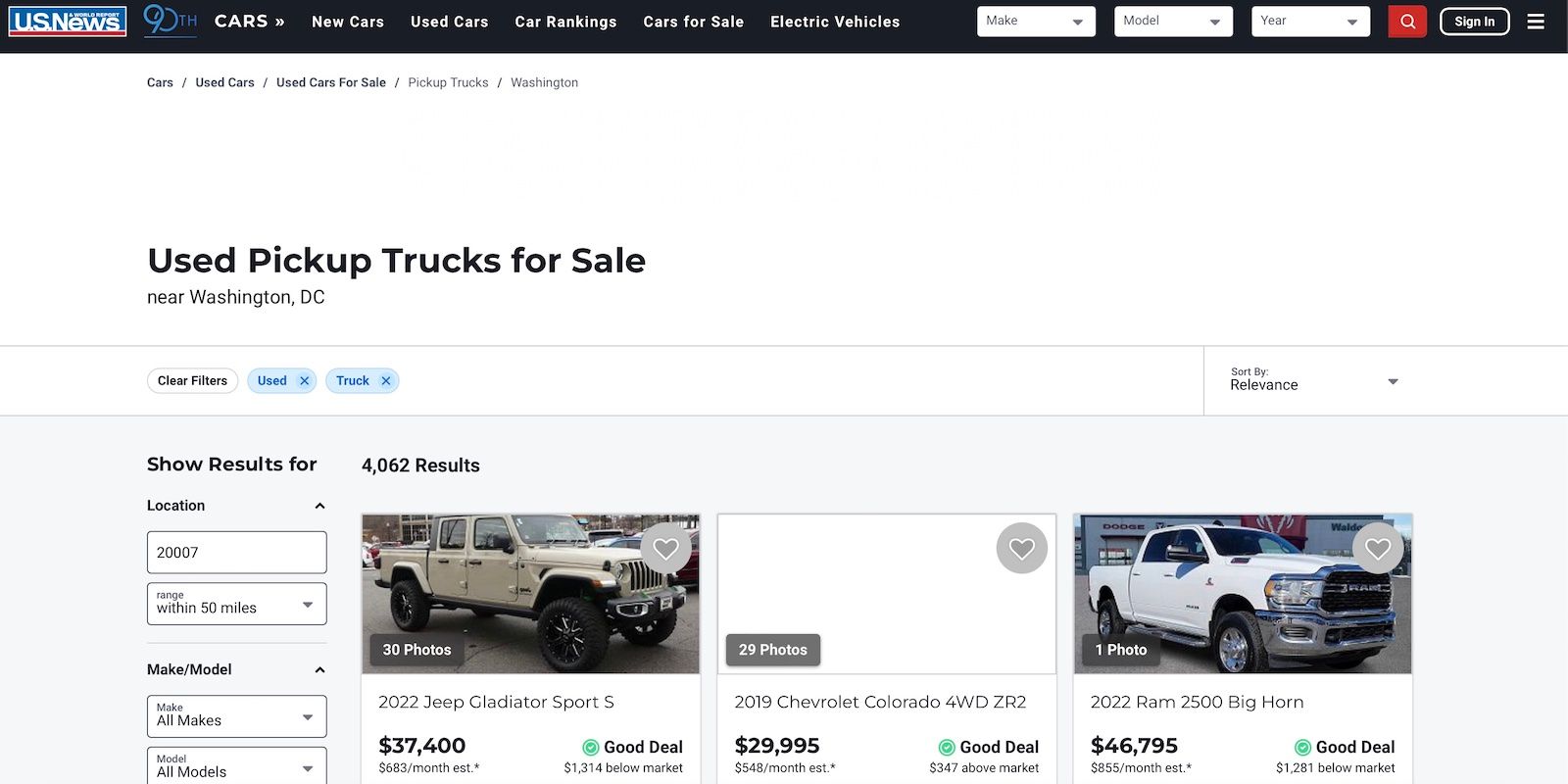Click the Good Deal checkmark on the Ram 2500
This screenshot has width=1568, height=784.
pyautogui.click(x=1302, y=747)
